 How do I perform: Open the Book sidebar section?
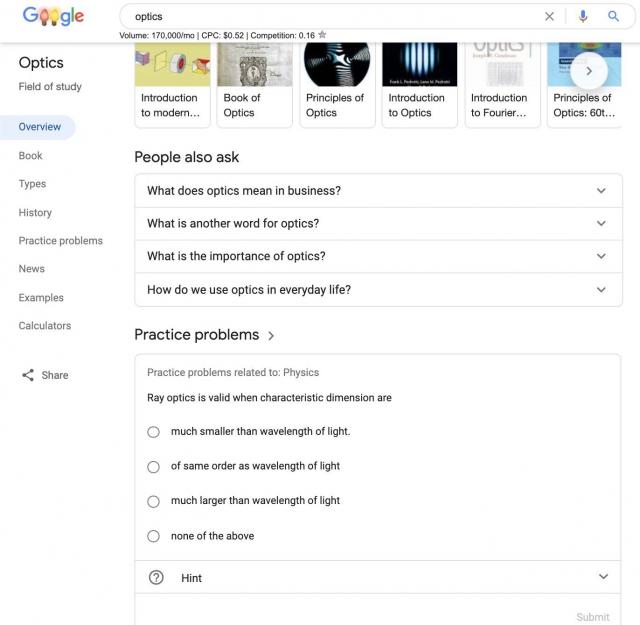31,156
